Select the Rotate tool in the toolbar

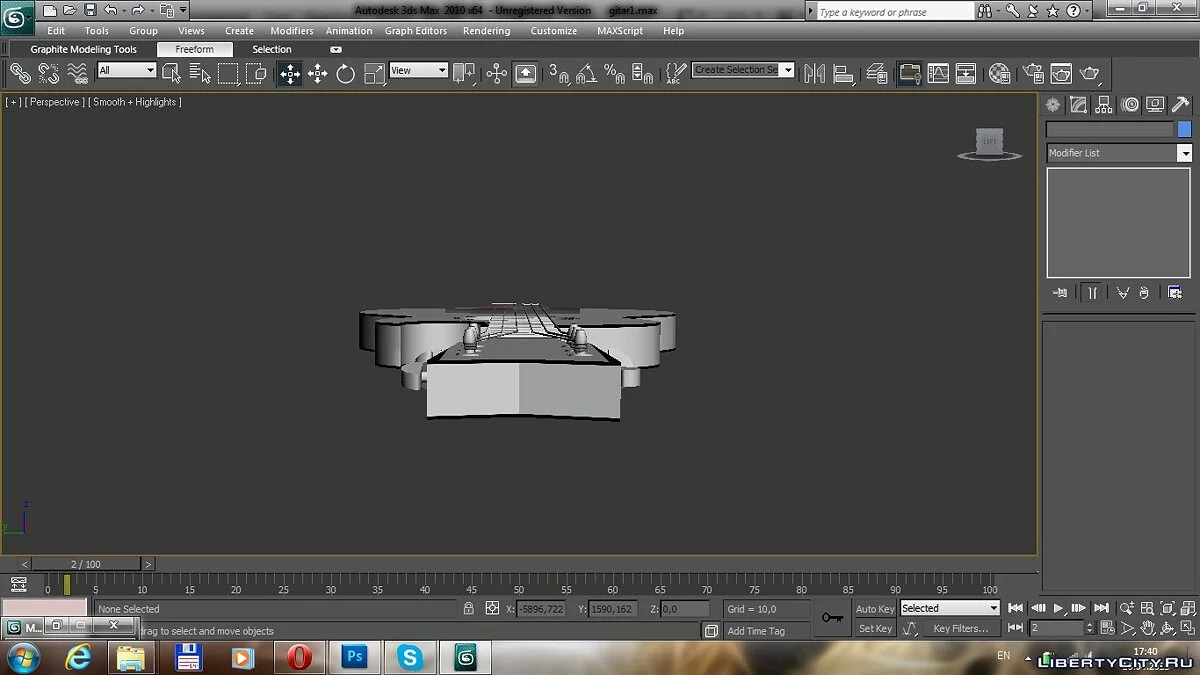[346, 73]
